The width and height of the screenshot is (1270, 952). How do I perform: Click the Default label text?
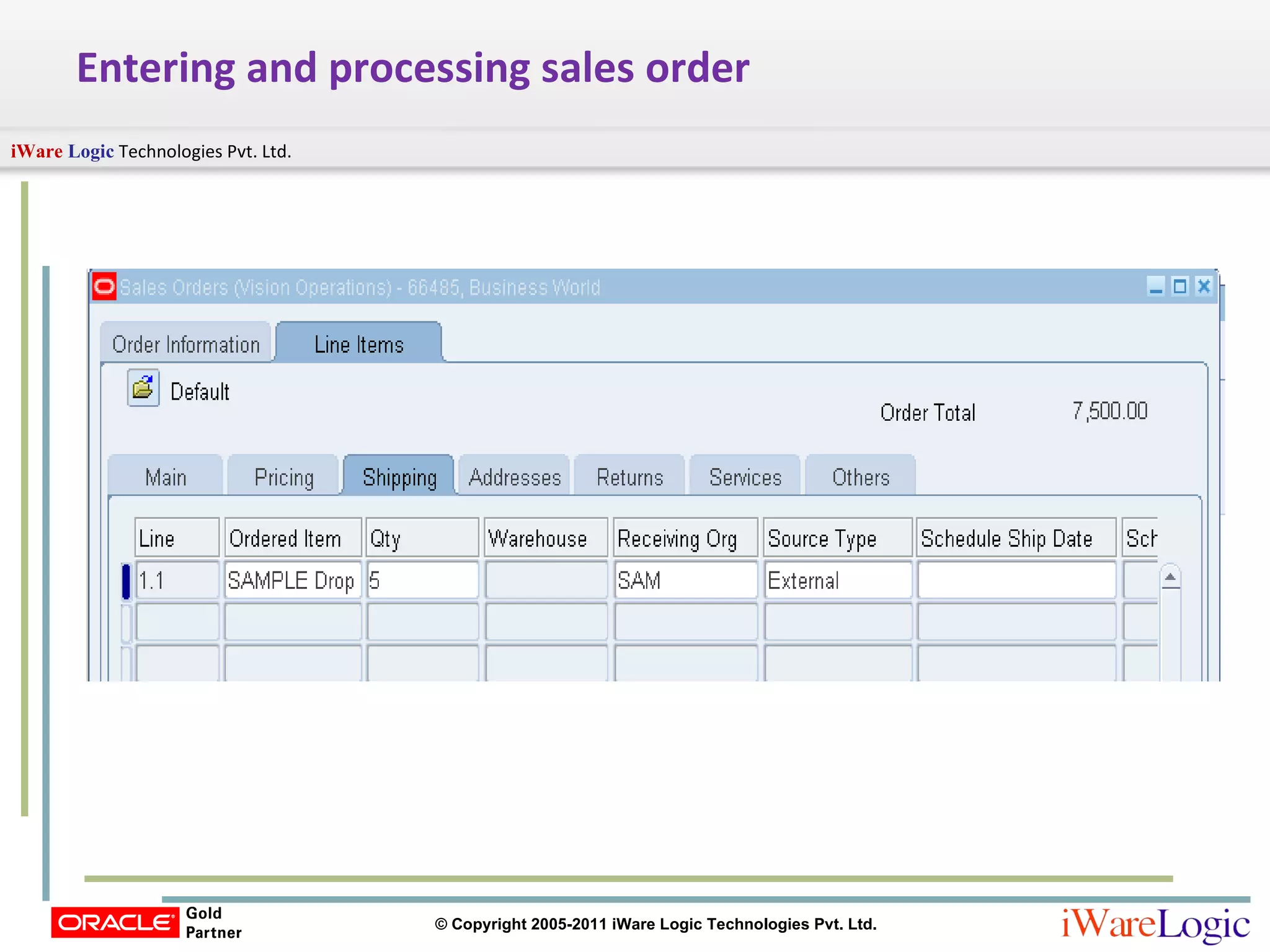coord(200,392)
